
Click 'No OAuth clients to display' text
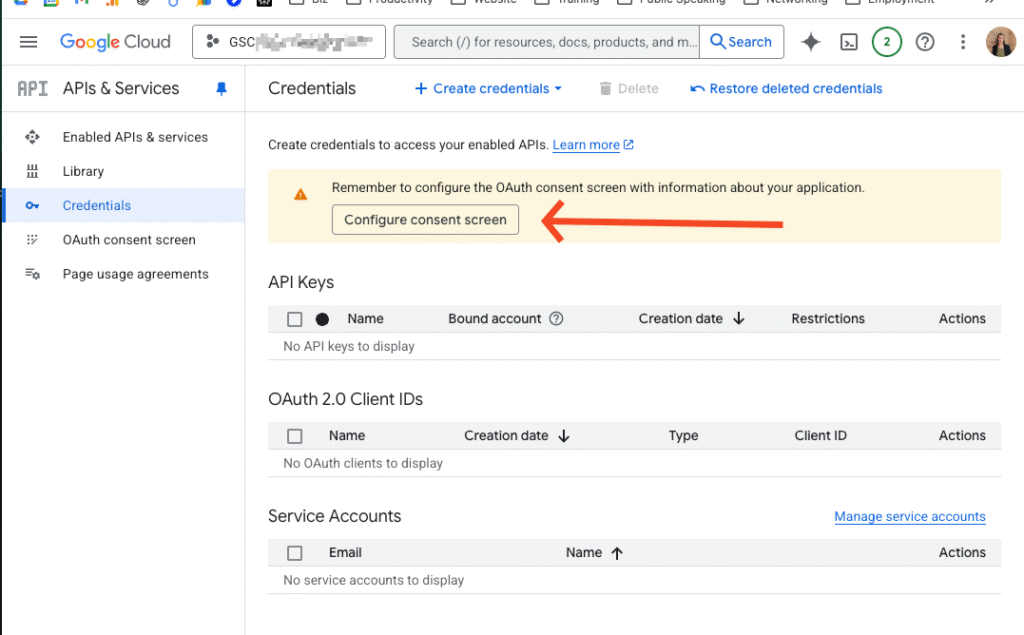[363, 463]
